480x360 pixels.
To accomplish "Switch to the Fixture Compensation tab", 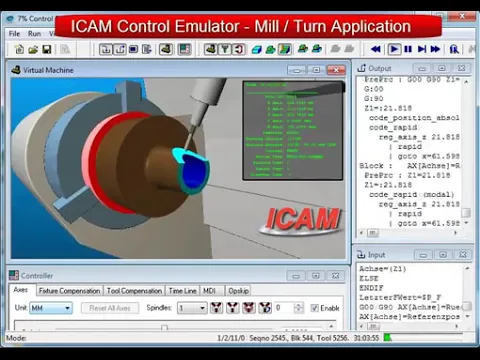I will pos(69,291).
